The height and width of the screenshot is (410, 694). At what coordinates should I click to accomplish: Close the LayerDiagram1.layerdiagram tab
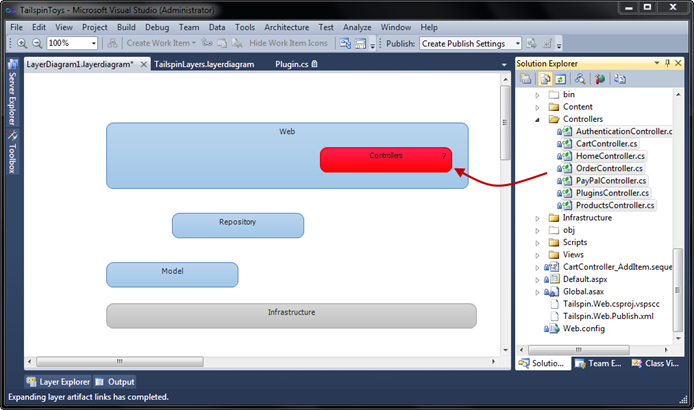coord(143,65)
